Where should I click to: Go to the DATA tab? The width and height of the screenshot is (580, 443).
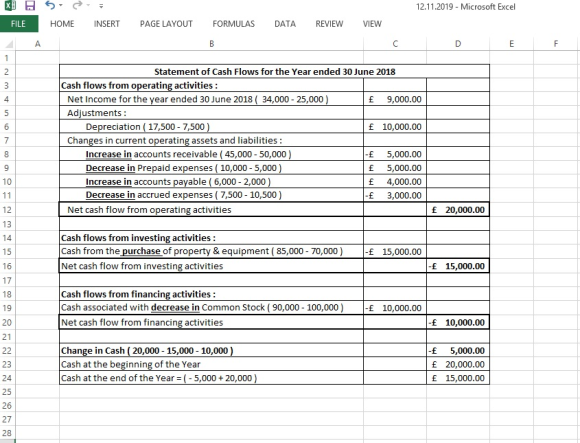(285, 24)
